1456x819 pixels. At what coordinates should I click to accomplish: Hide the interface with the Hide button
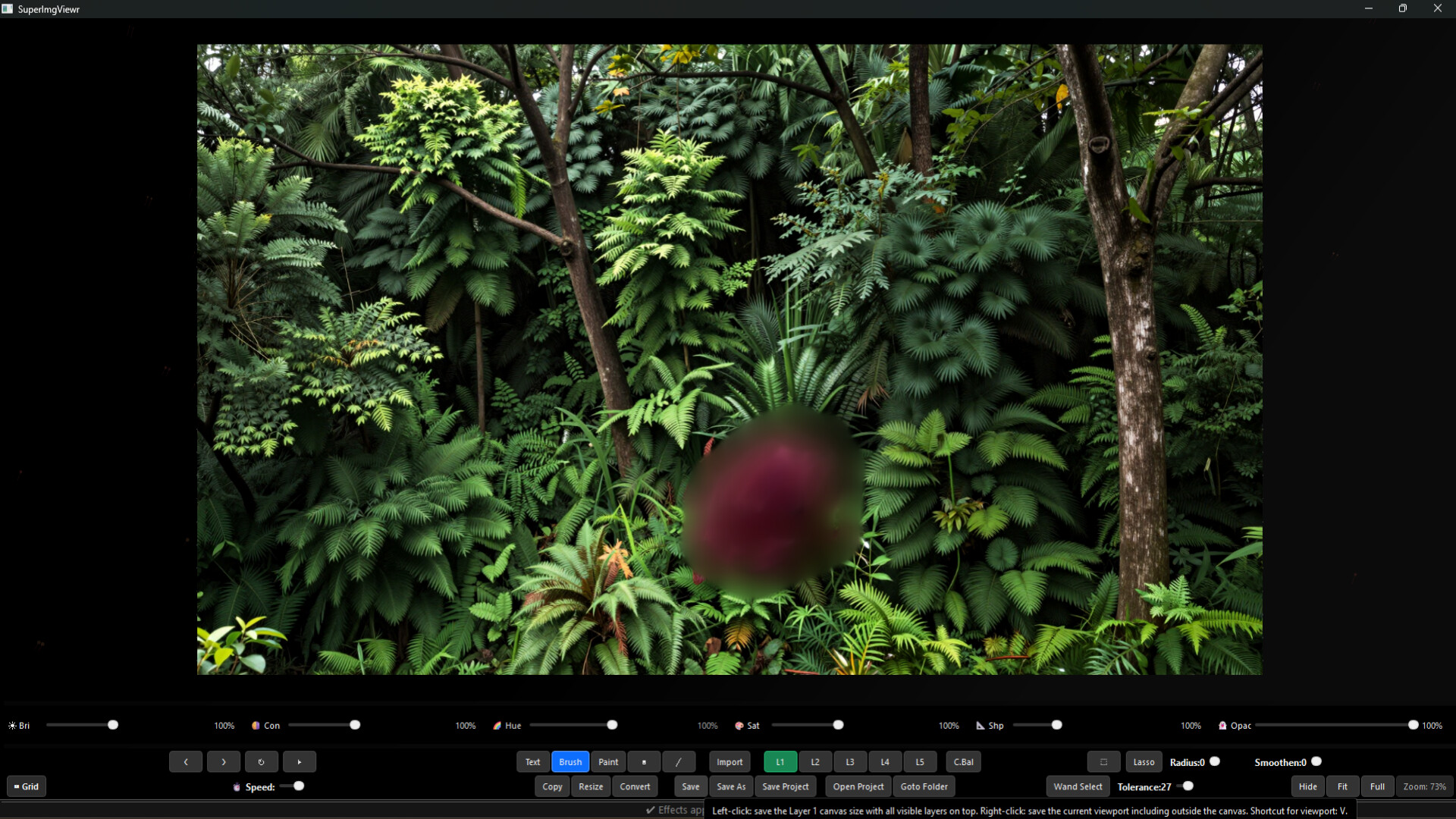(1307, 786)
